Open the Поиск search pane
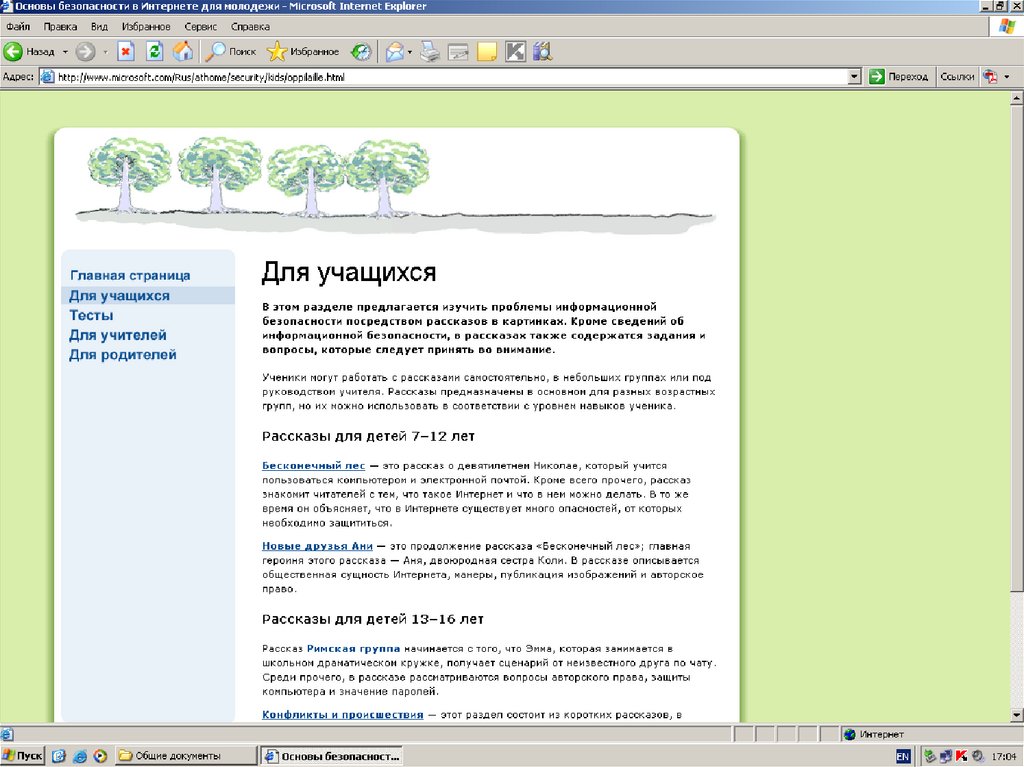 (x=230, y=52)
